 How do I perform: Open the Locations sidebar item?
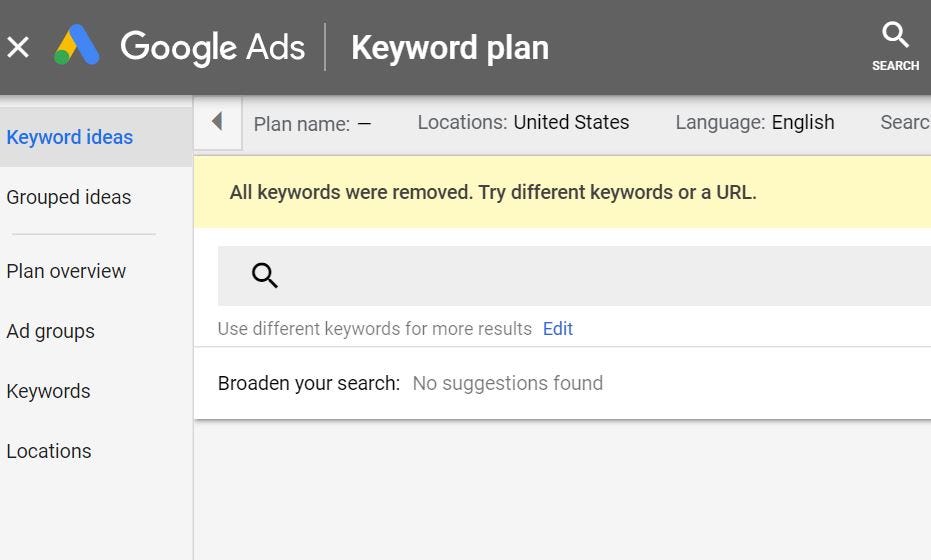pyautogui.click(x=49, y=451)
